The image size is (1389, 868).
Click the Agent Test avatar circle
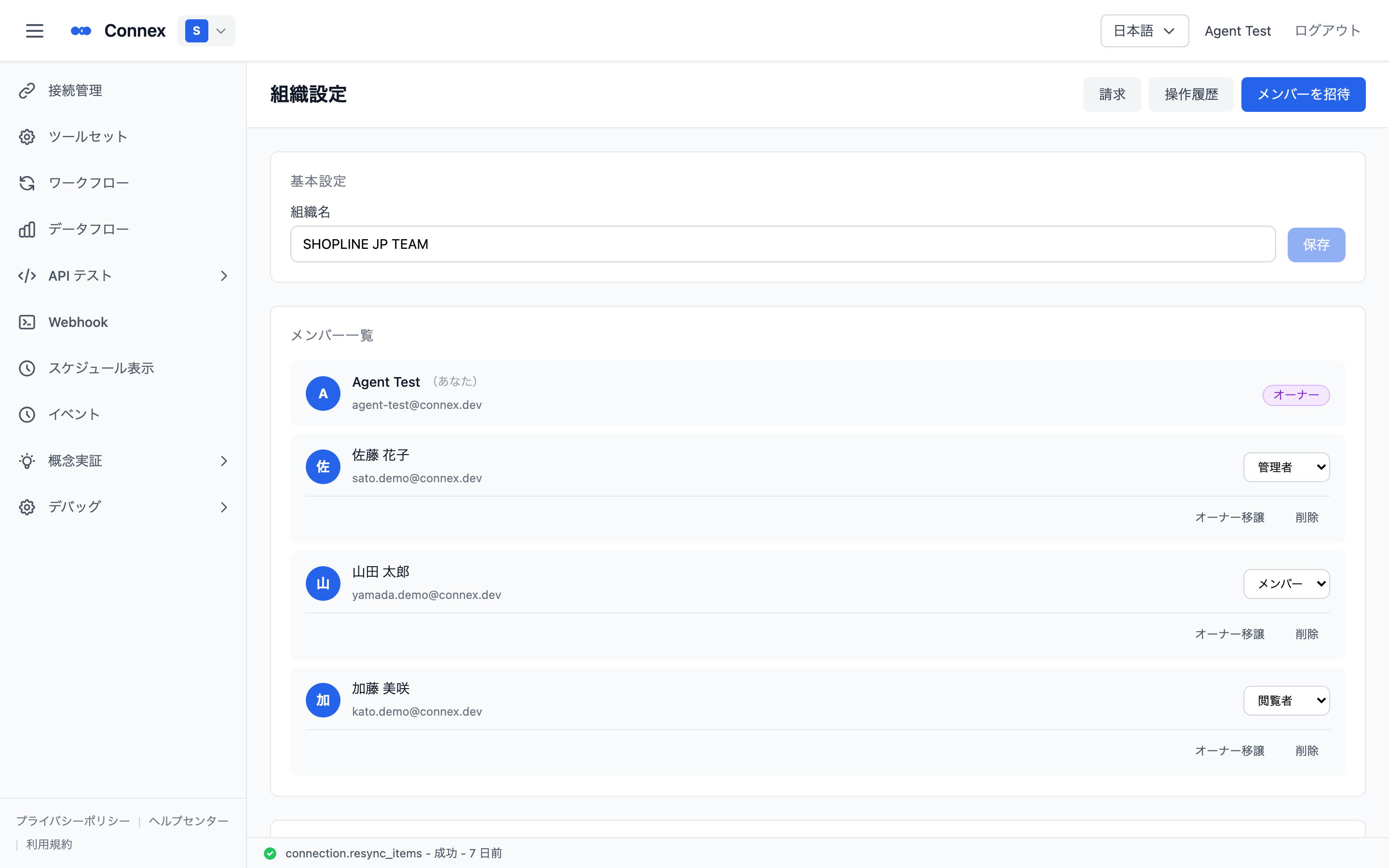point(323,393)
